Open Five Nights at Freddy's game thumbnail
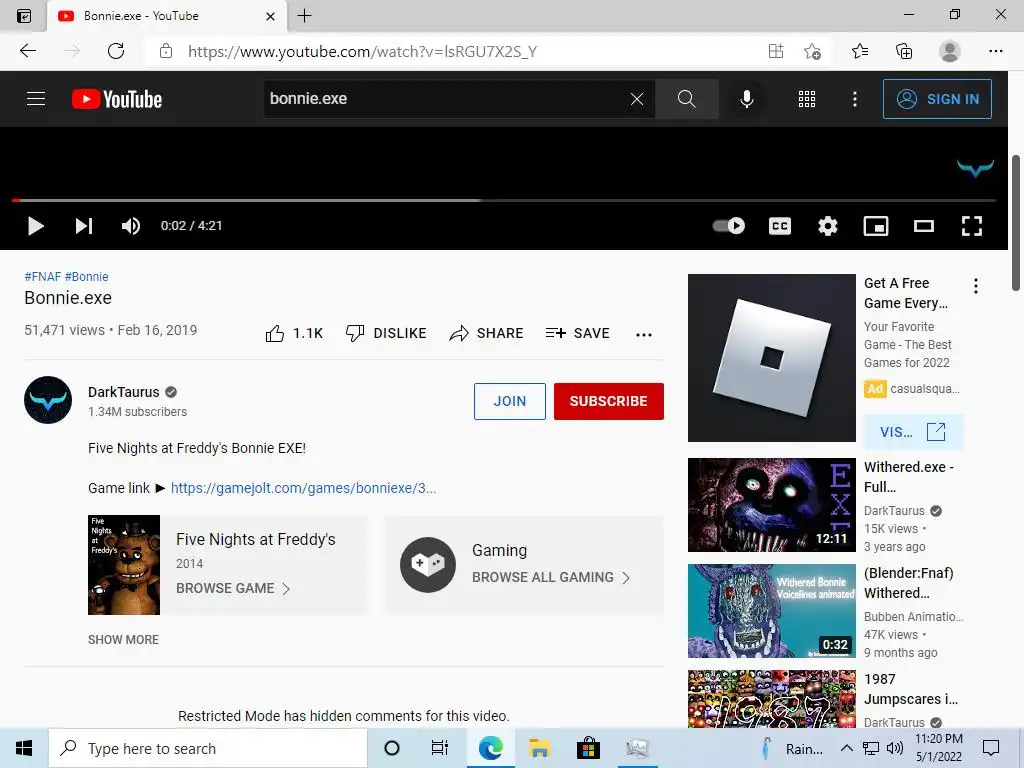This screenshot has width=1024, height=768. [124, 565]
